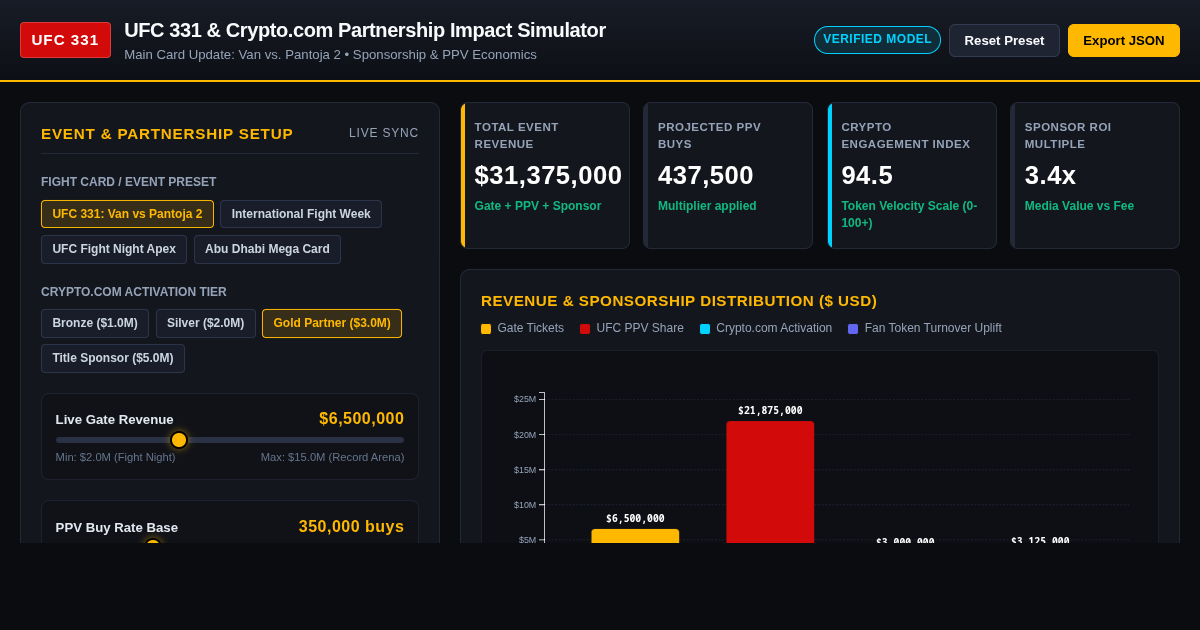Click the 'Min: $2.0M (Fight Night)' text
This screenshot has width=1200, height=630.
[116, 457]
